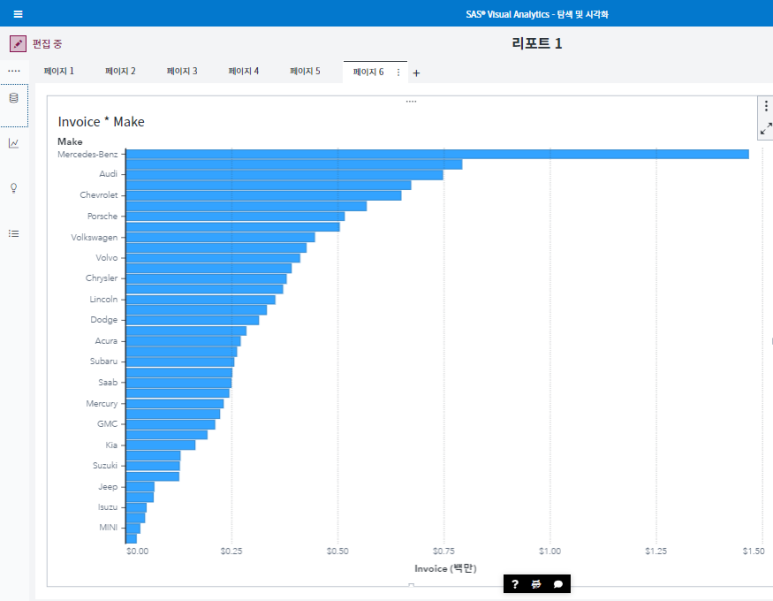The width and height of the screenshot is (773, 601).
Task: Switch to 페이지 4 tab
Action: [x=244, y=71]
